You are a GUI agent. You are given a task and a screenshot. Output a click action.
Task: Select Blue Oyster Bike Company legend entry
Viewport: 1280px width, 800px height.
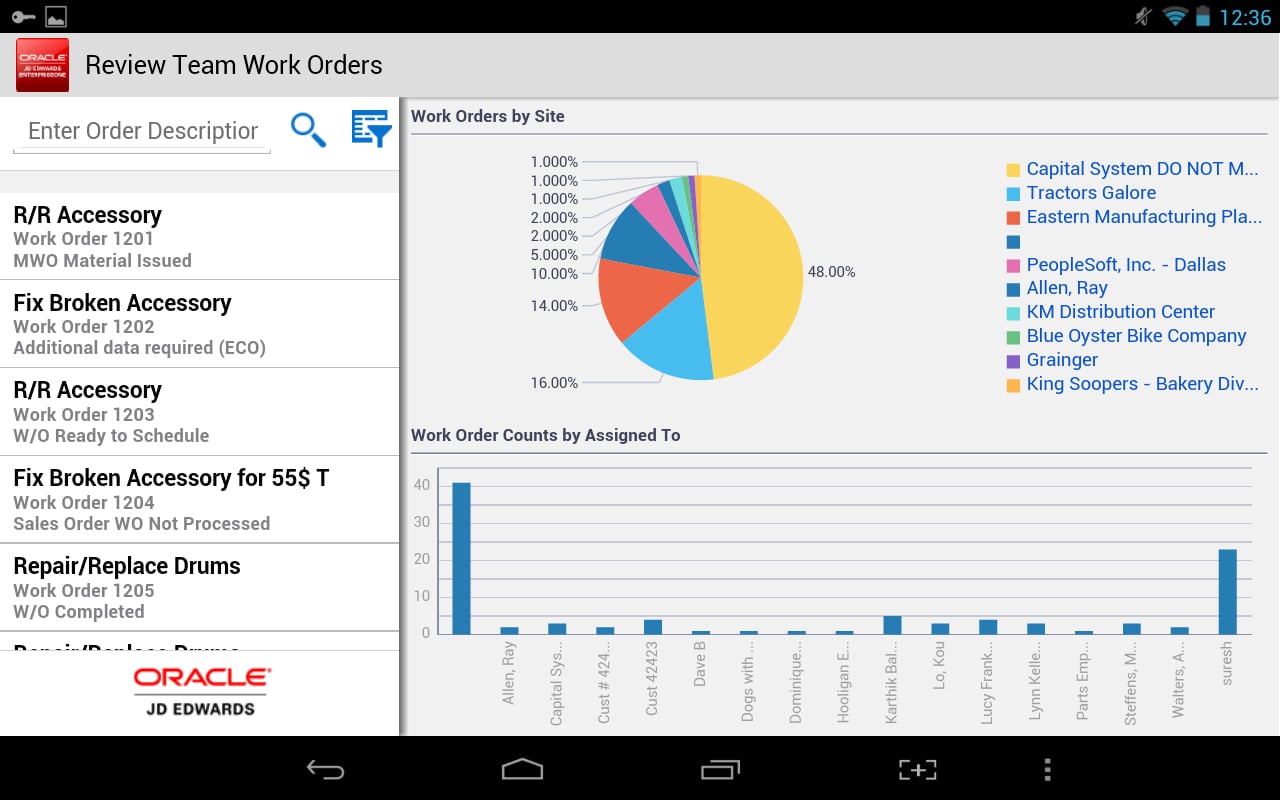click(1136, 336)
